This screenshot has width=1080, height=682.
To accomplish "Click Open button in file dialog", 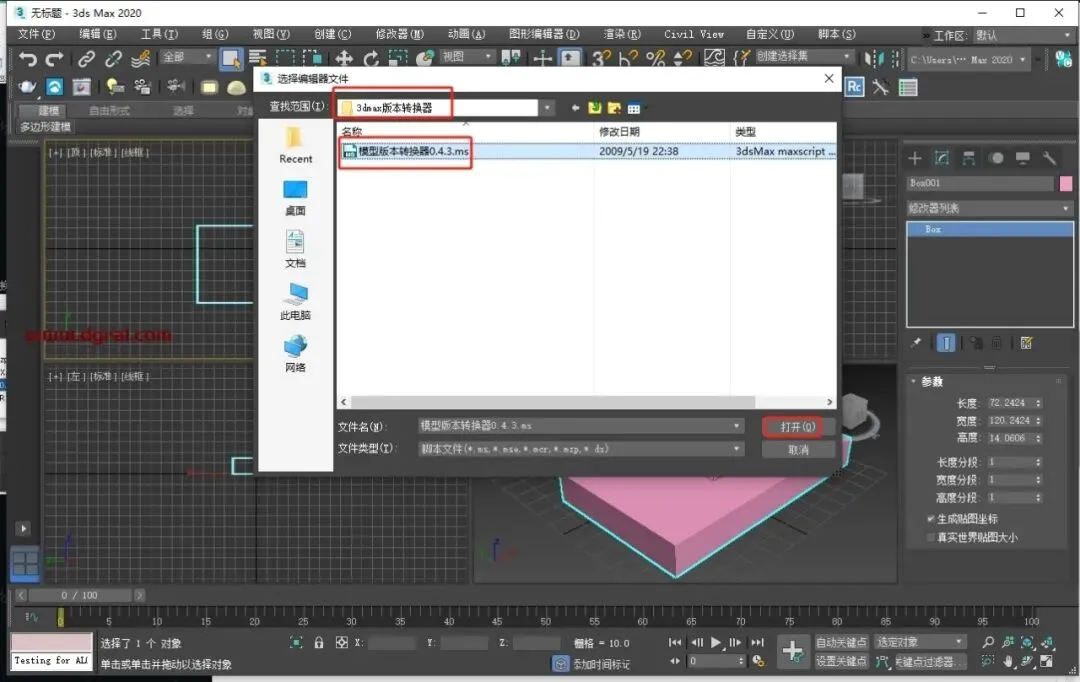I will [x=798, y=427].
